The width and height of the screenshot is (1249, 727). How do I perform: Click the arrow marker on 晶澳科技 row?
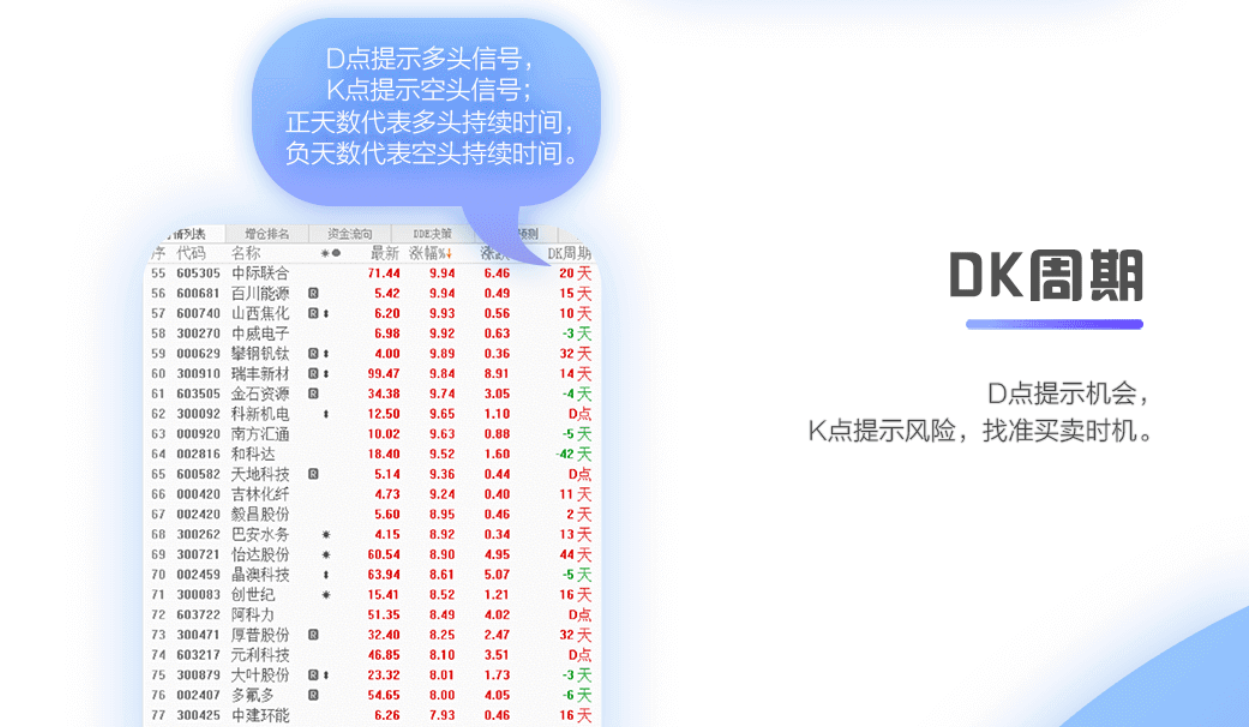(x=326, y=575)
